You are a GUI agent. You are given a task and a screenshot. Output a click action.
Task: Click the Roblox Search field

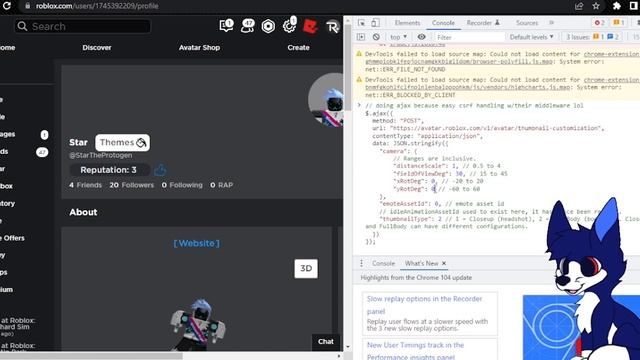83,27
